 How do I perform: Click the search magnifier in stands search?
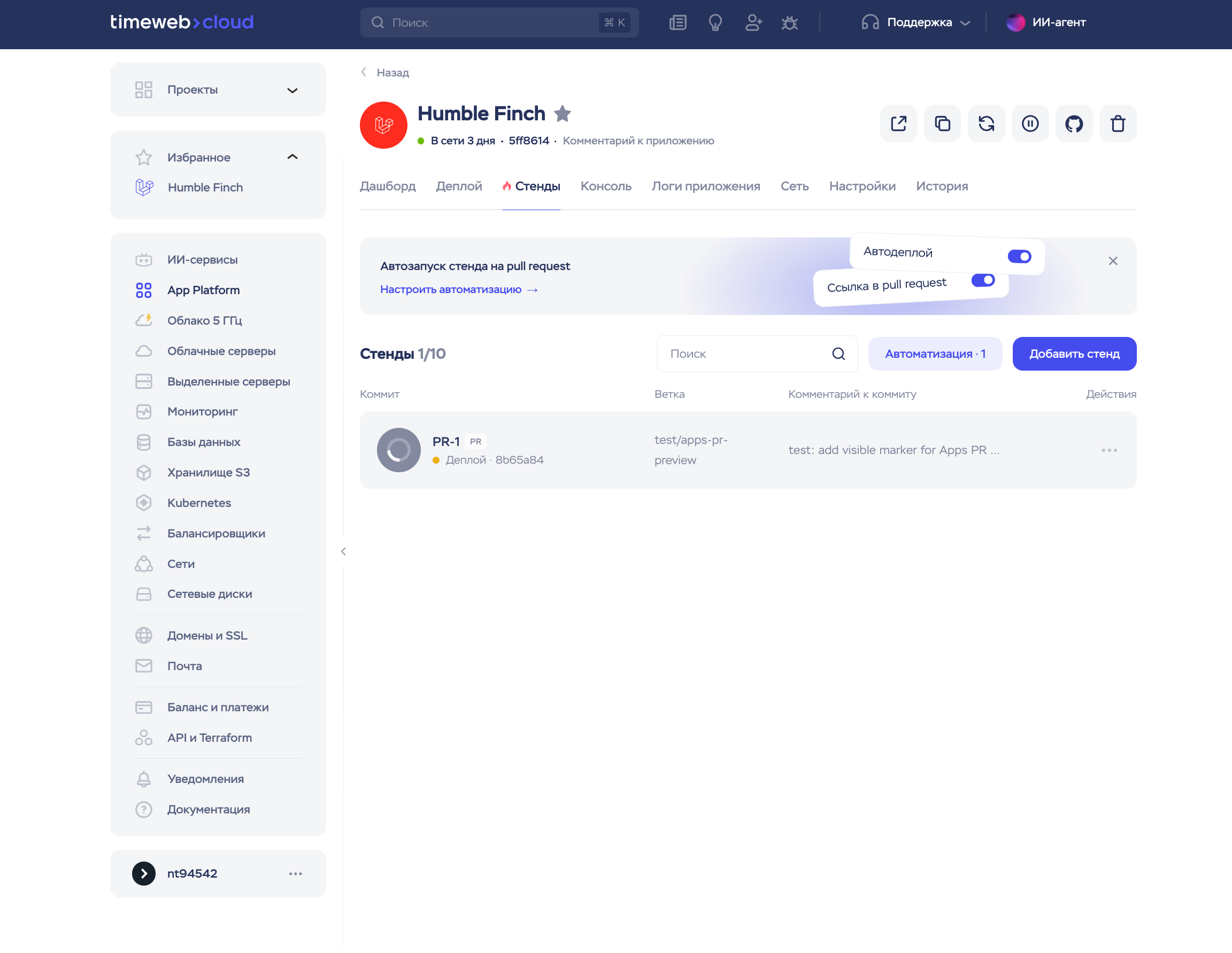tap(838, 354)
